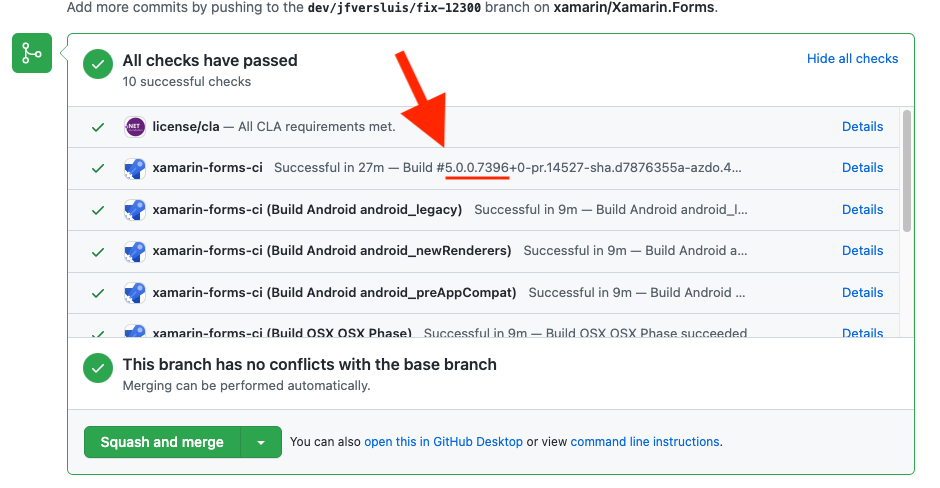Click the Azure Pipelines icon for android_legacy
The image size is (940, 488).
tap(134, 210)
